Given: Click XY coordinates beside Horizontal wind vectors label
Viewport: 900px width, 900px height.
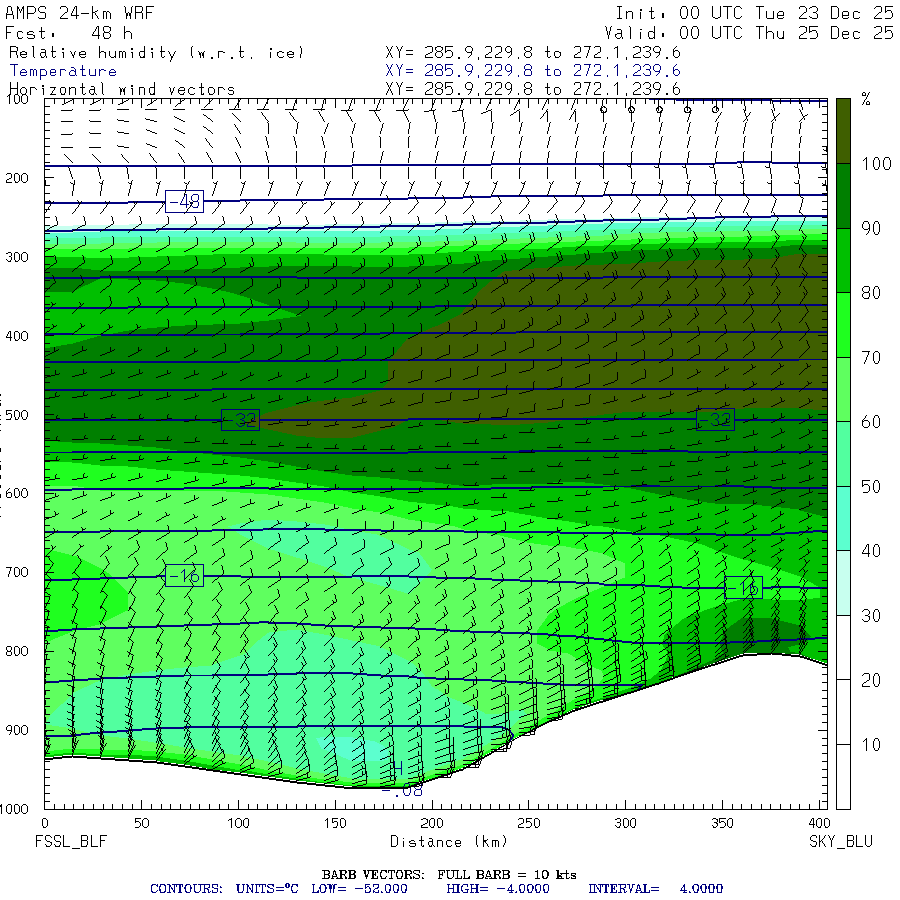Looking at the screenshot, I should click(x=533, y=89).
